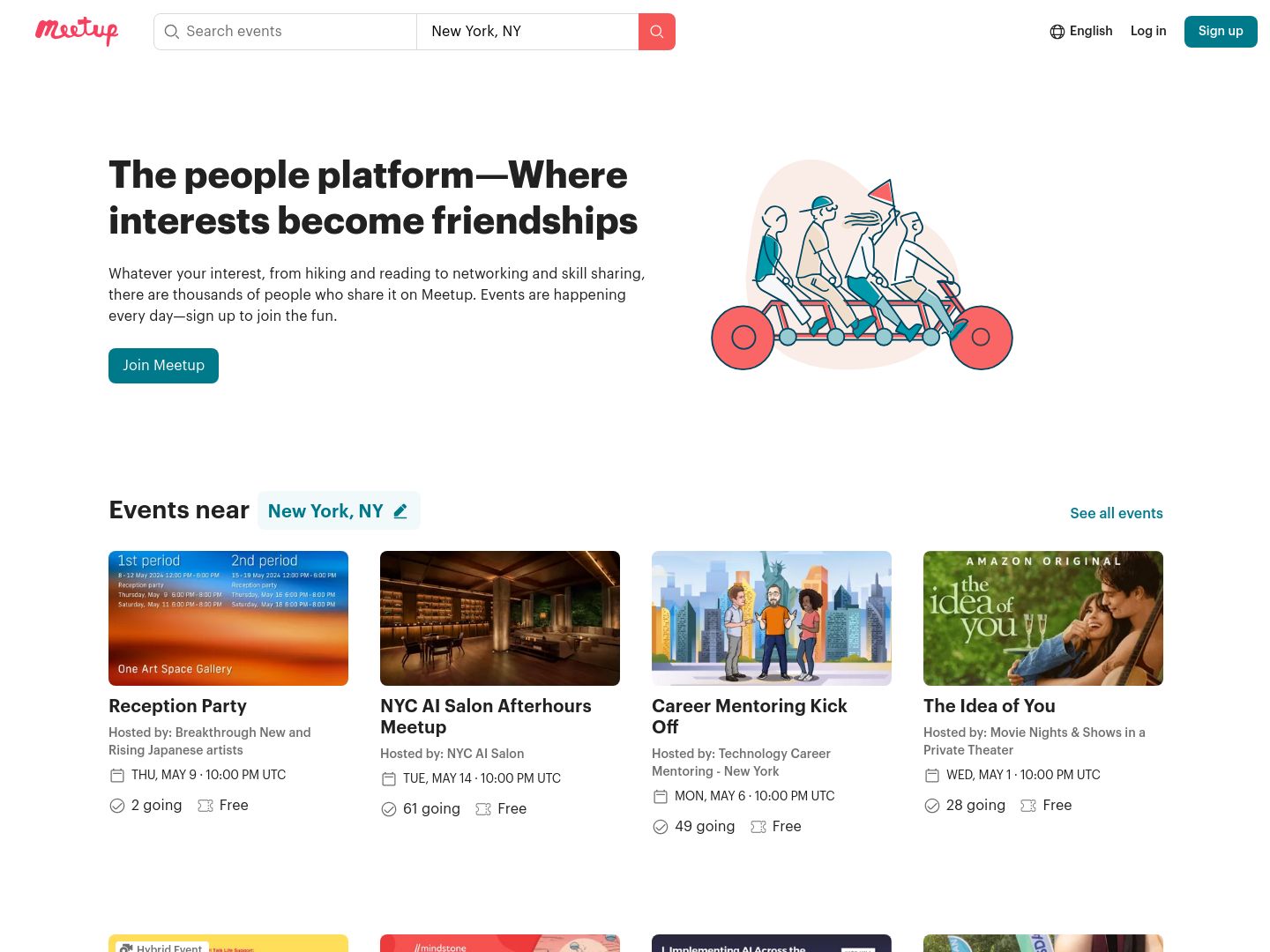Viewport: 1270px width, 952px height.
Task: Open The Idea of You event poster
Action: (x=1043, y=618)
